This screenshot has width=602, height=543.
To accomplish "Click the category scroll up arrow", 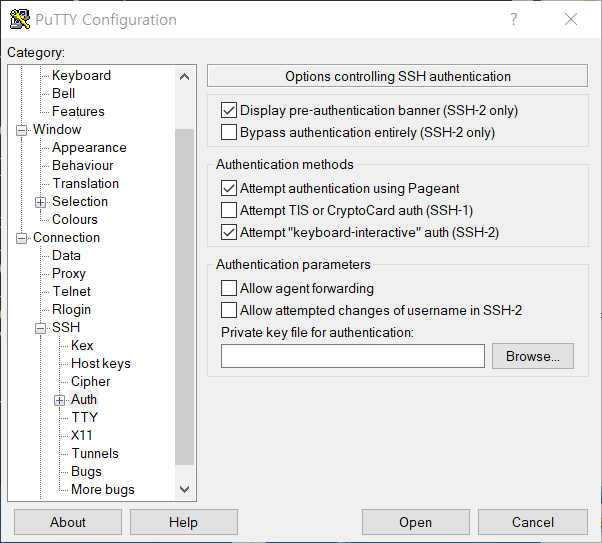I will [185, 77].
